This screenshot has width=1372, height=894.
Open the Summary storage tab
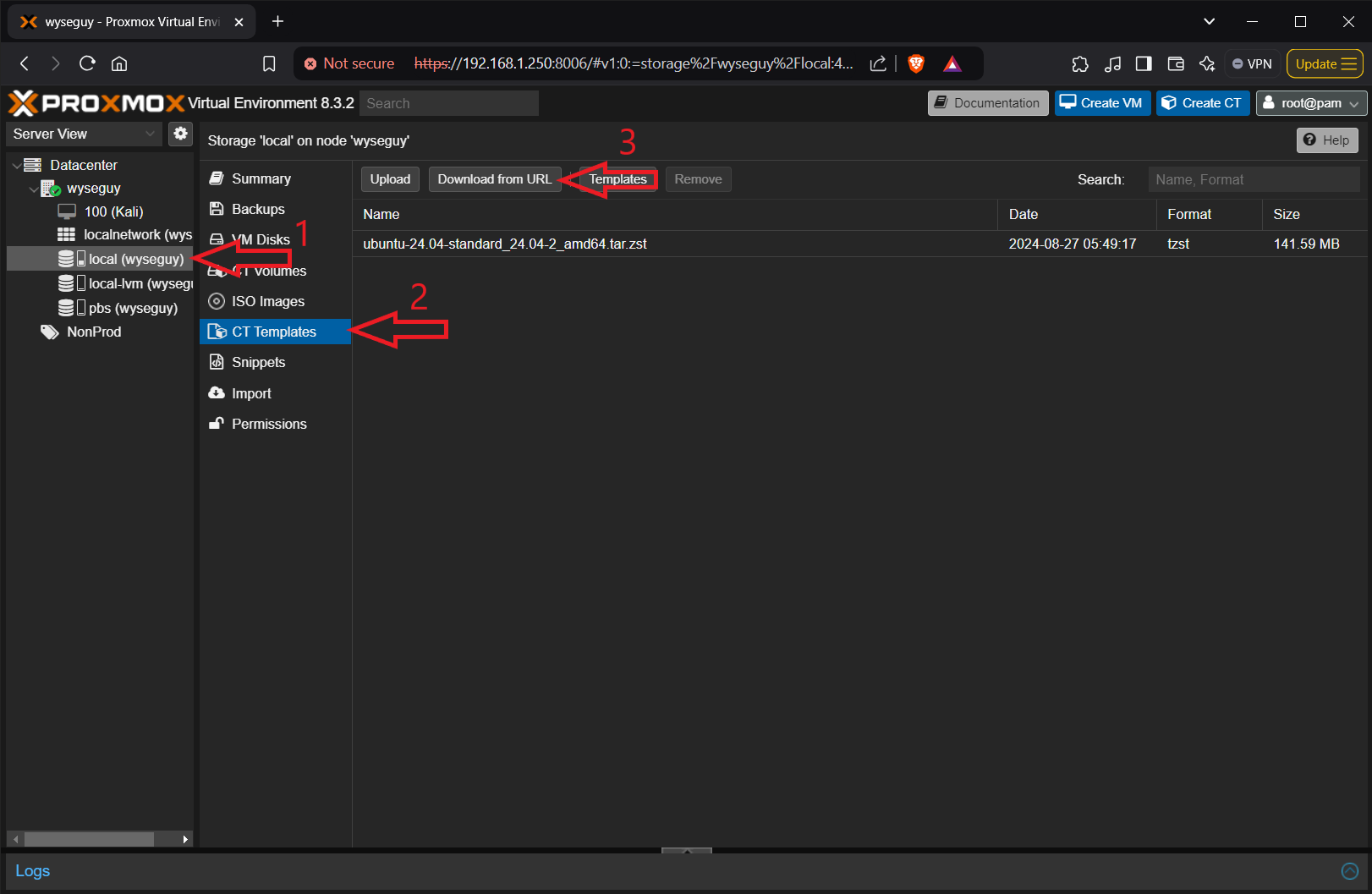click(x=275, y=178)
